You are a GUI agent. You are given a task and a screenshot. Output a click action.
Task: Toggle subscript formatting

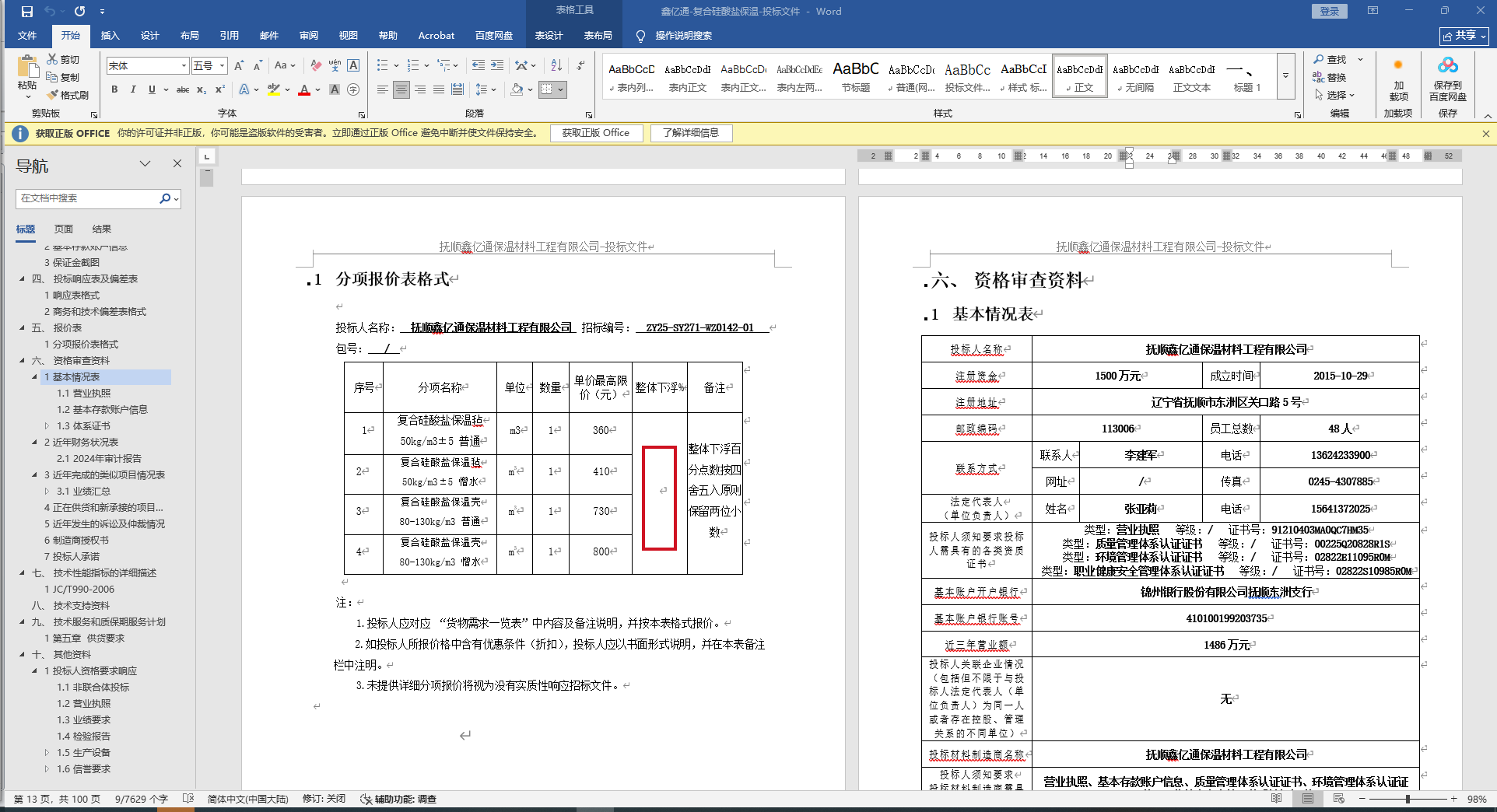(x=202, y=89)
